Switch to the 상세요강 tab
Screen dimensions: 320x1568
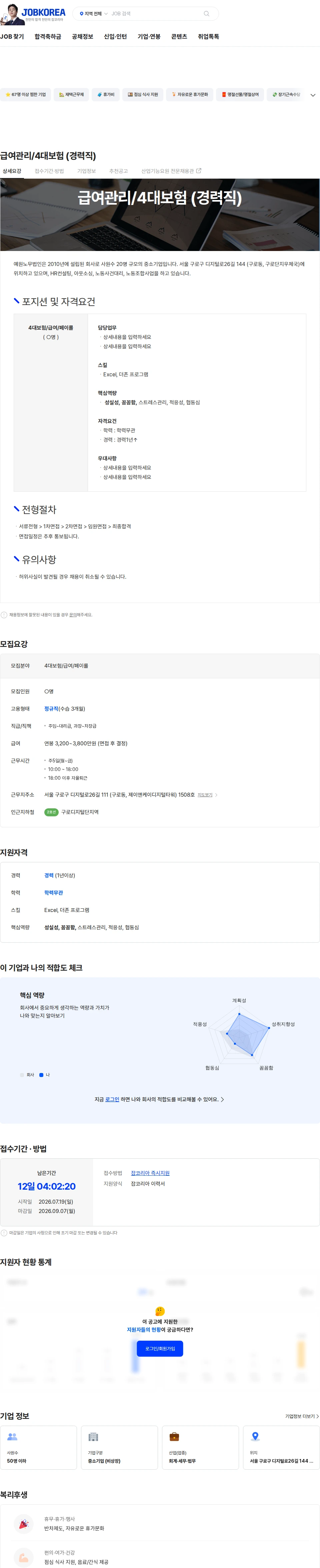(12, 171)
